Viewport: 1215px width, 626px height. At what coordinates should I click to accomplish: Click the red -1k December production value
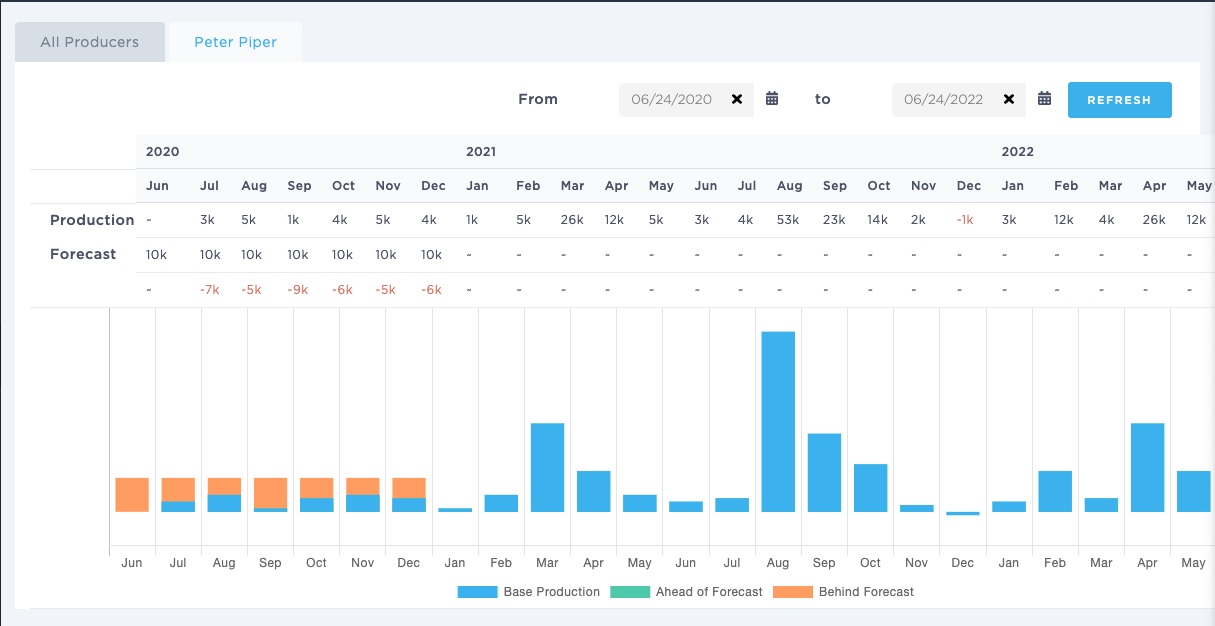coord(964,220)
